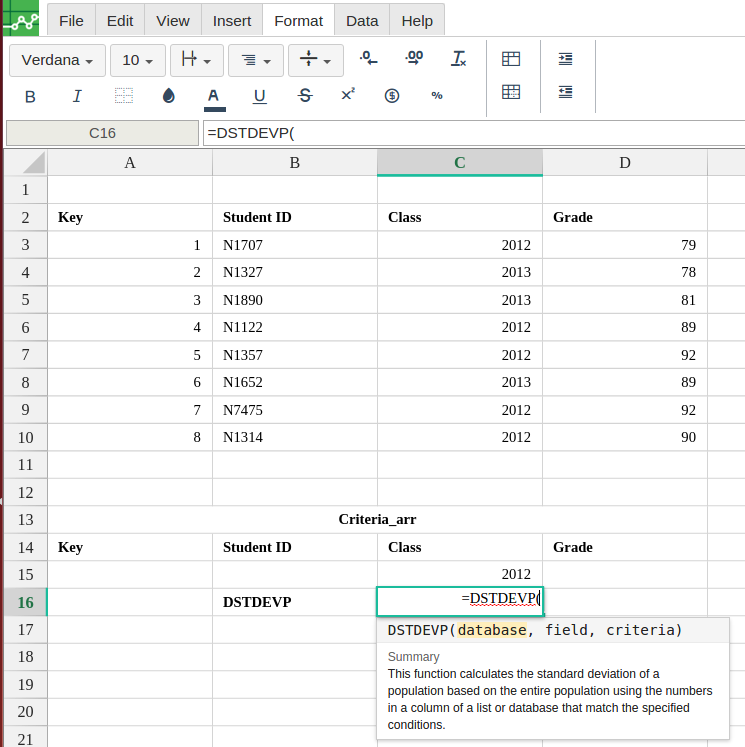Click the superscript icon

pyautogui.click(x=348, y=95)
